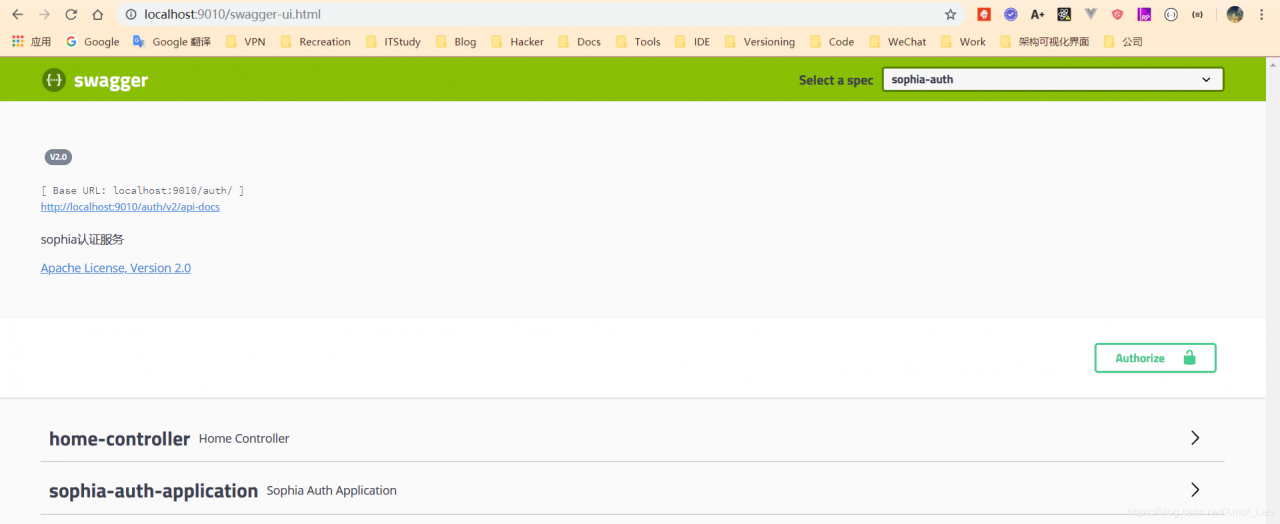Open the Chrome profile avatar
Viewport: 1280px width, 524px height.
coord(1235,14)
